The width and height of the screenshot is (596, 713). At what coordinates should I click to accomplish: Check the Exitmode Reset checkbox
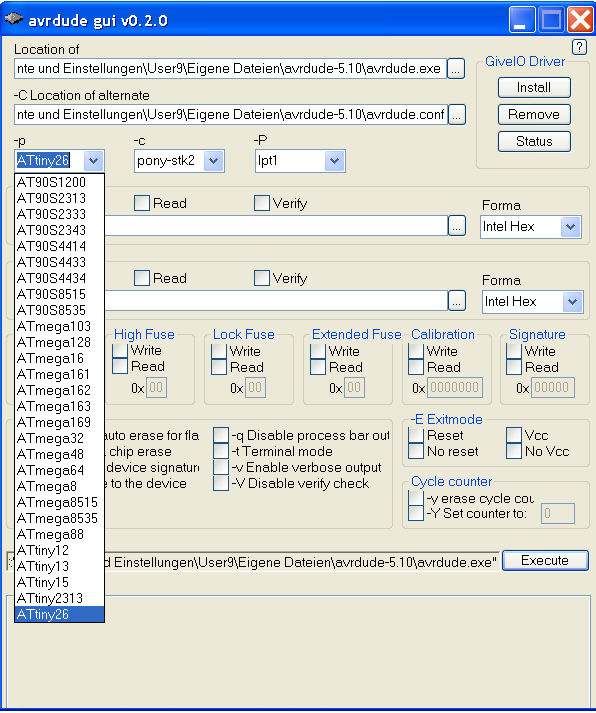click(416, 435)
